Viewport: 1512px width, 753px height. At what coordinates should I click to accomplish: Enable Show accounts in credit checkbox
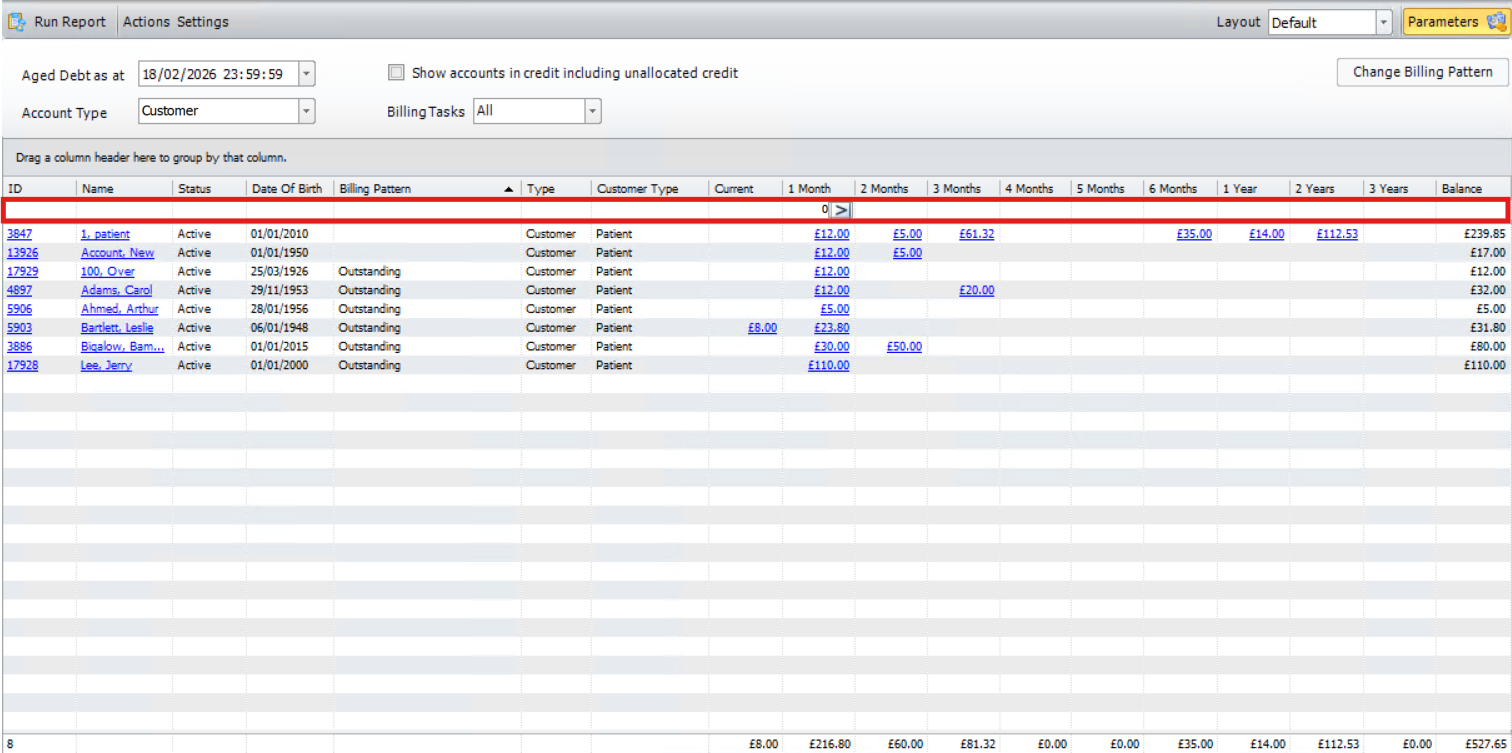397,73
